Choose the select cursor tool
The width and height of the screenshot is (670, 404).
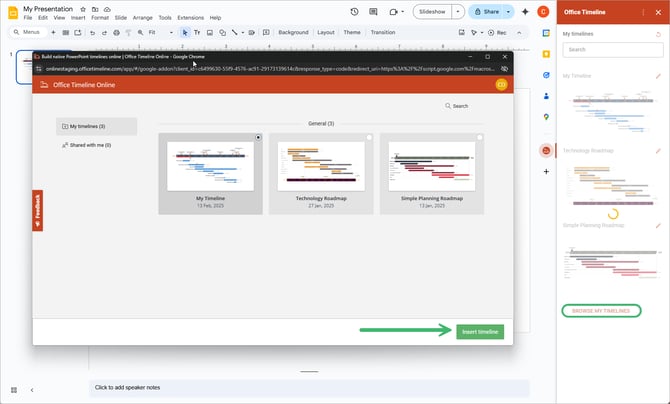pyautogui.click(x=185, y=32)
